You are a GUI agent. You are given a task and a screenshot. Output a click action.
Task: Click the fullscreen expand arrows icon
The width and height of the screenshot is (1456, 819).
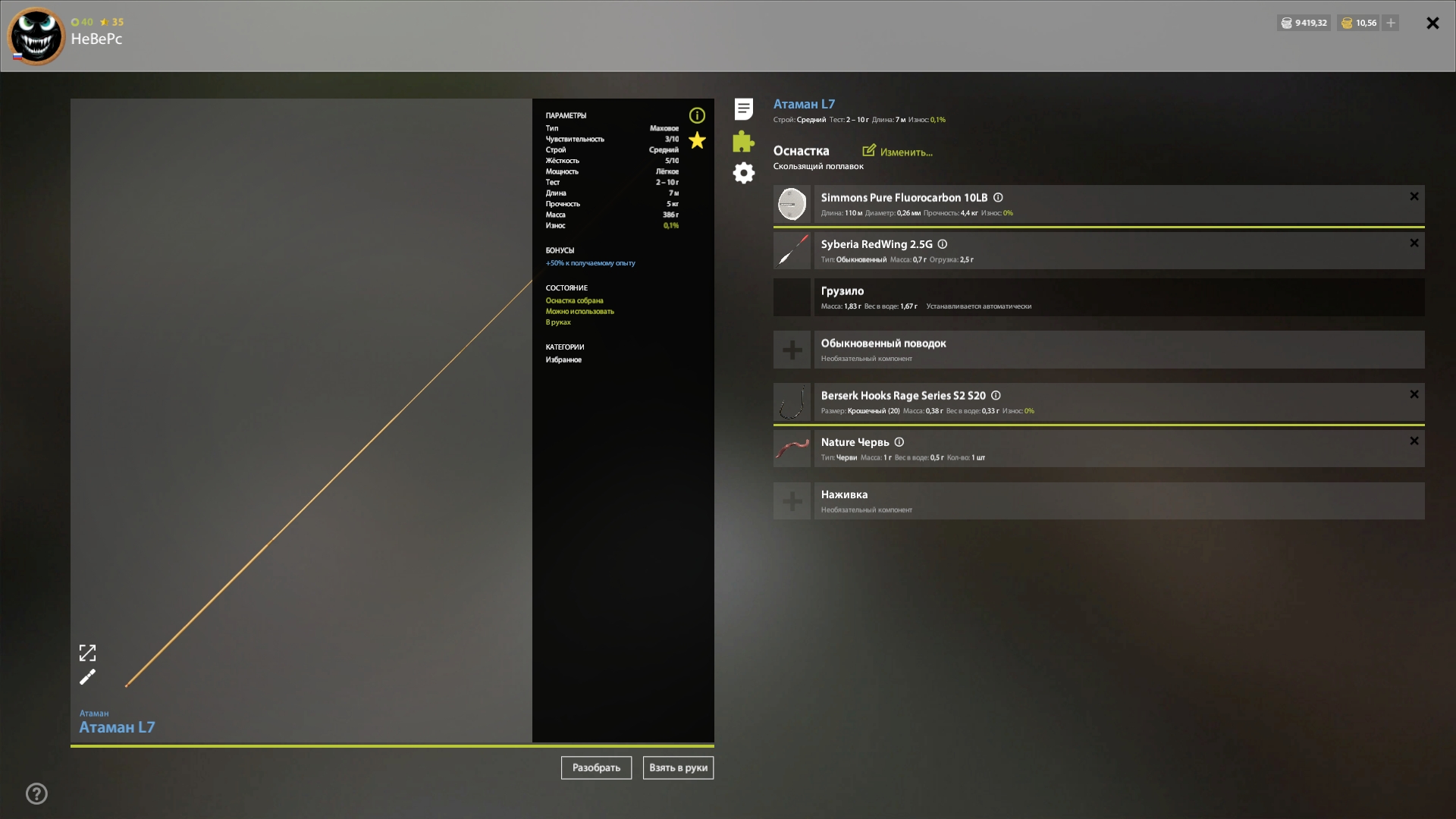88,653
